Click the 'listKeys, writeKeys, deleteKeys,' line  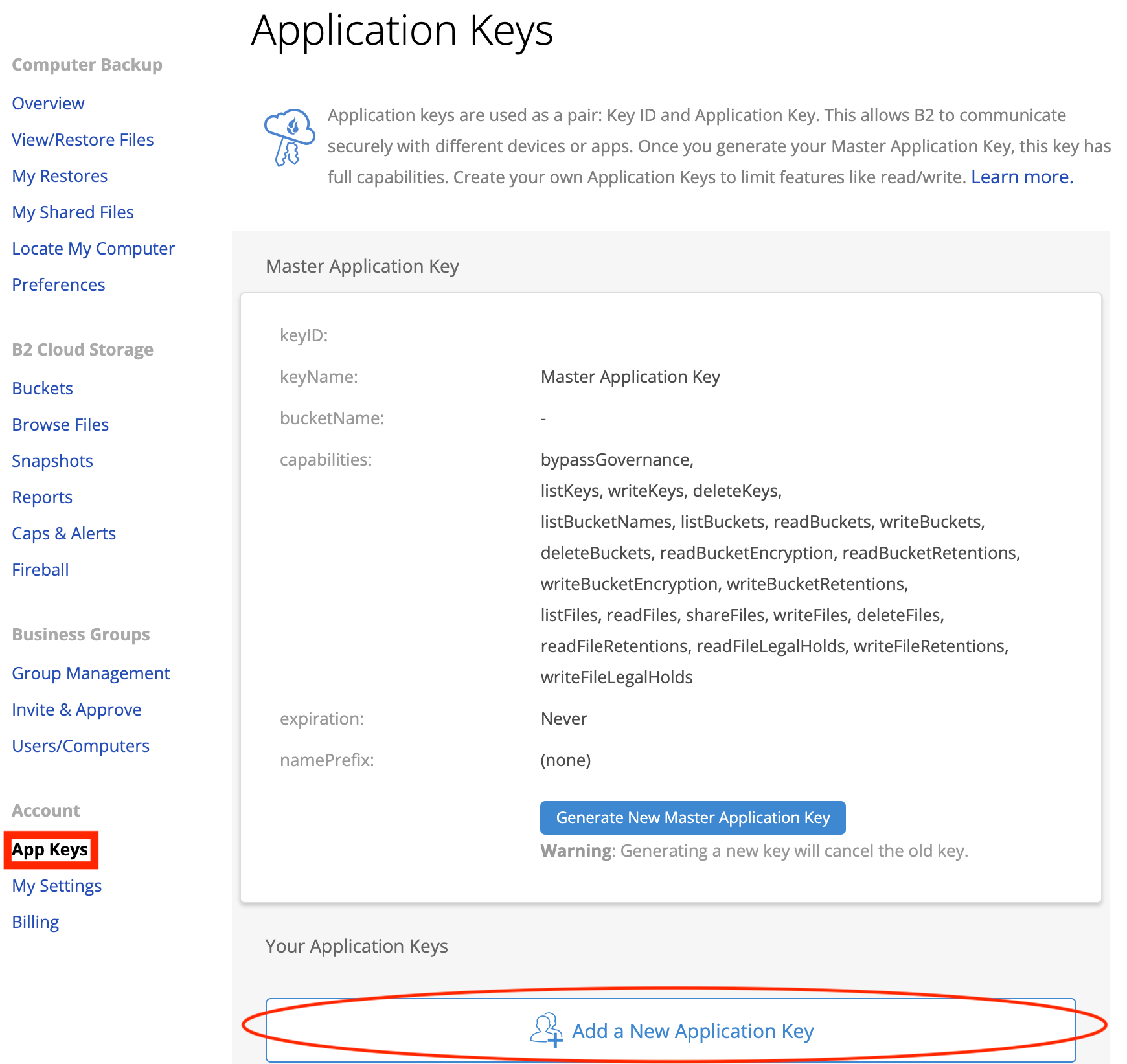point(661,491)
